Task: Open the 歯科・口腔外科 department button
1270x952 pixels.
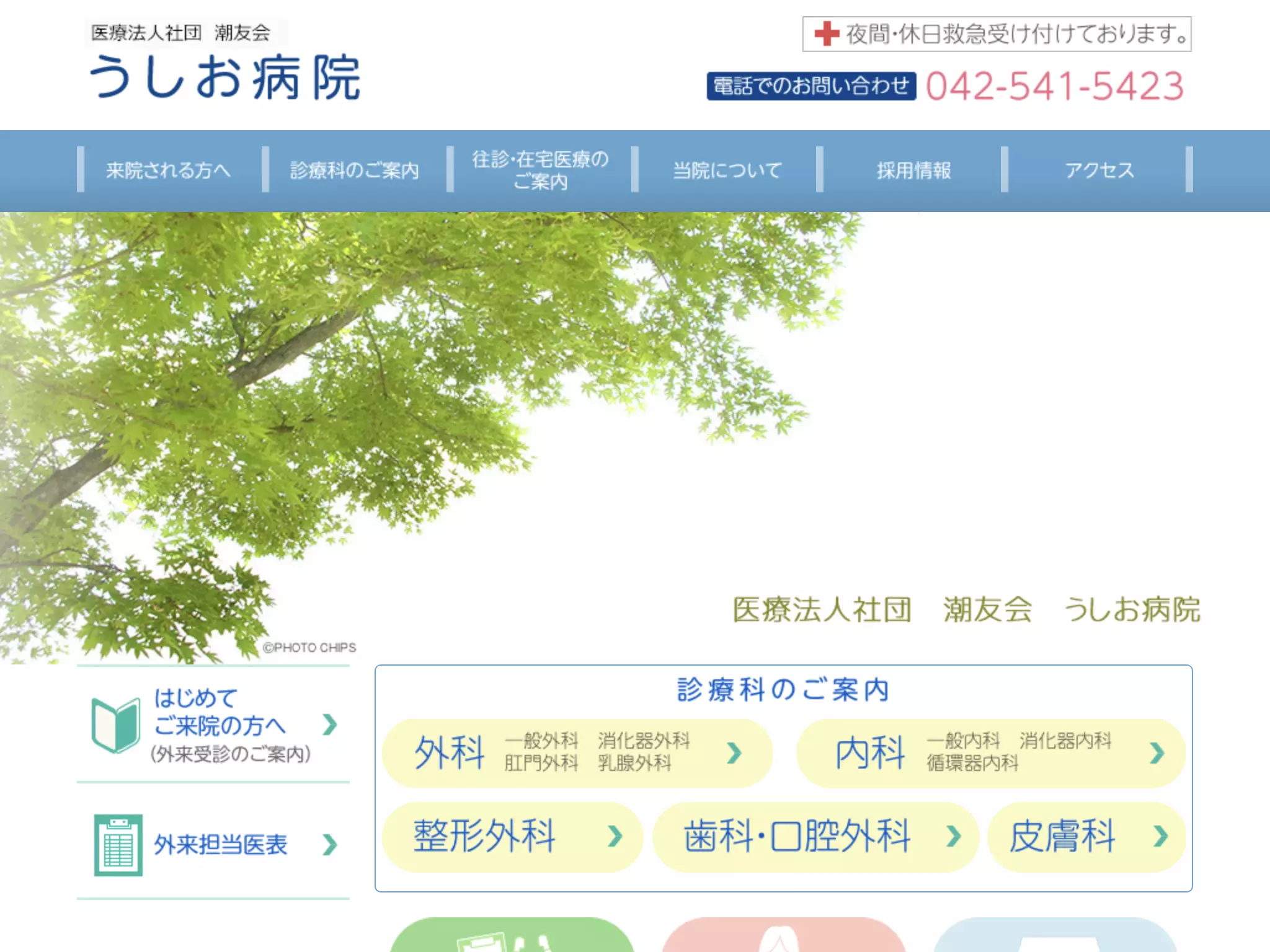Action: [815, 837]
